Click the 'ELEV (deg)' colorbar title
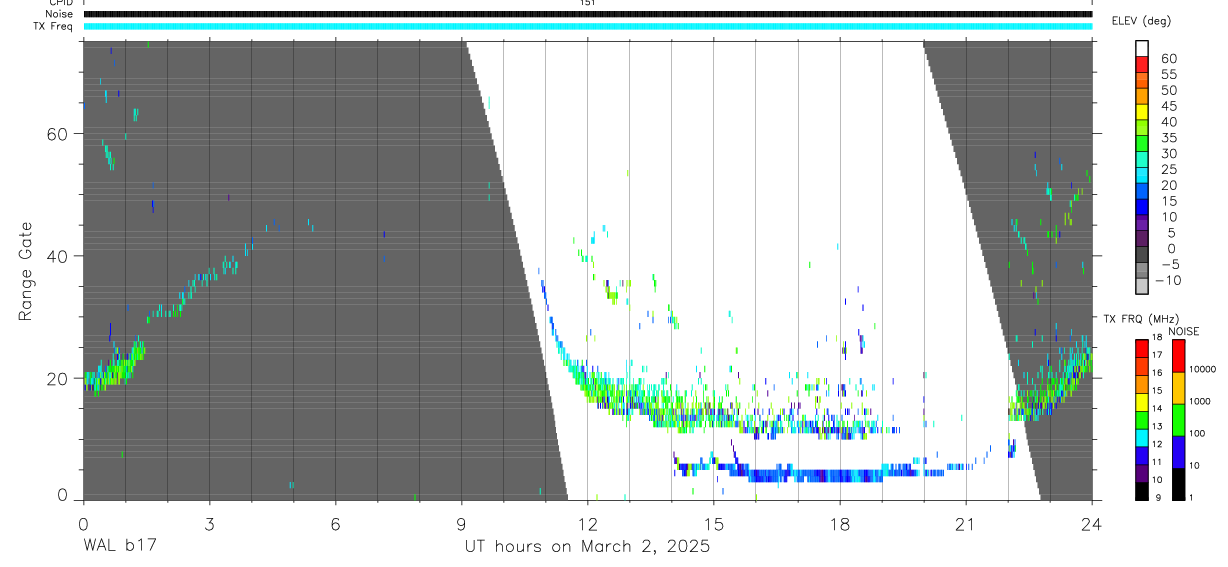Image resolution: width=1228 pixels, height=567 pixels. click(x=1141, y=21)
